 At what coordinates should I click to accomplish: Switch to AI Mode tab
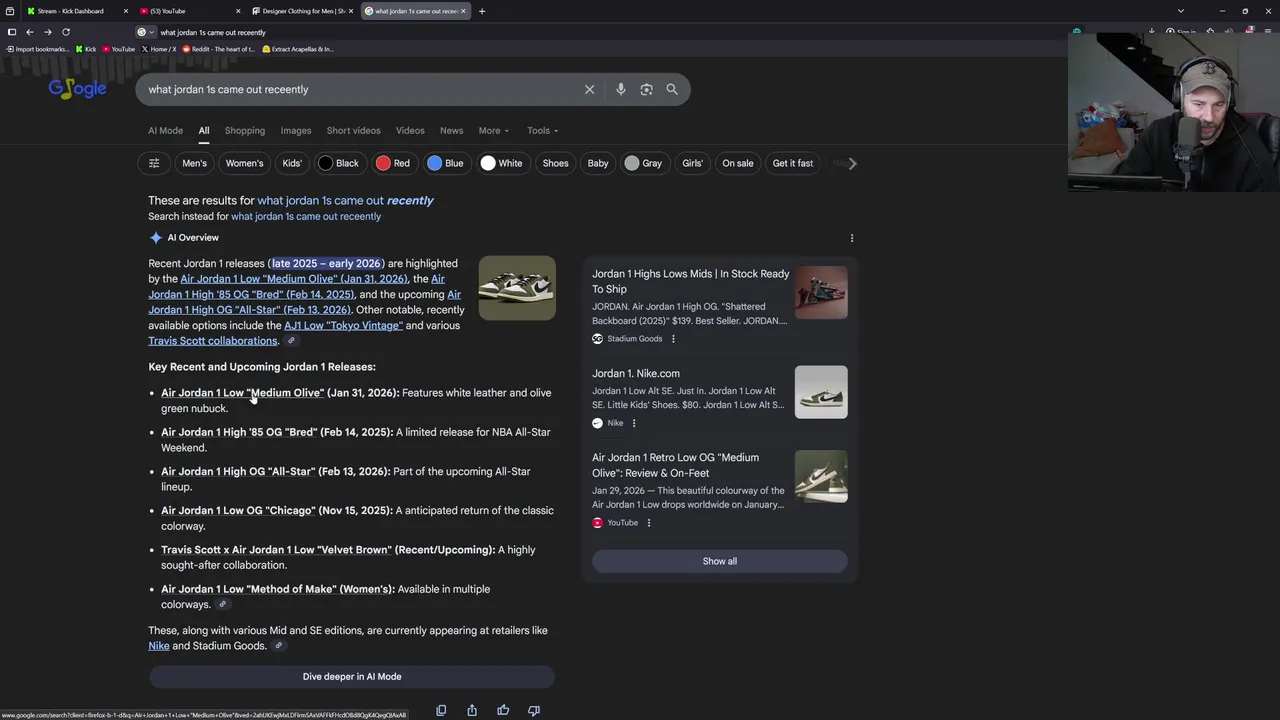point(165,131)
